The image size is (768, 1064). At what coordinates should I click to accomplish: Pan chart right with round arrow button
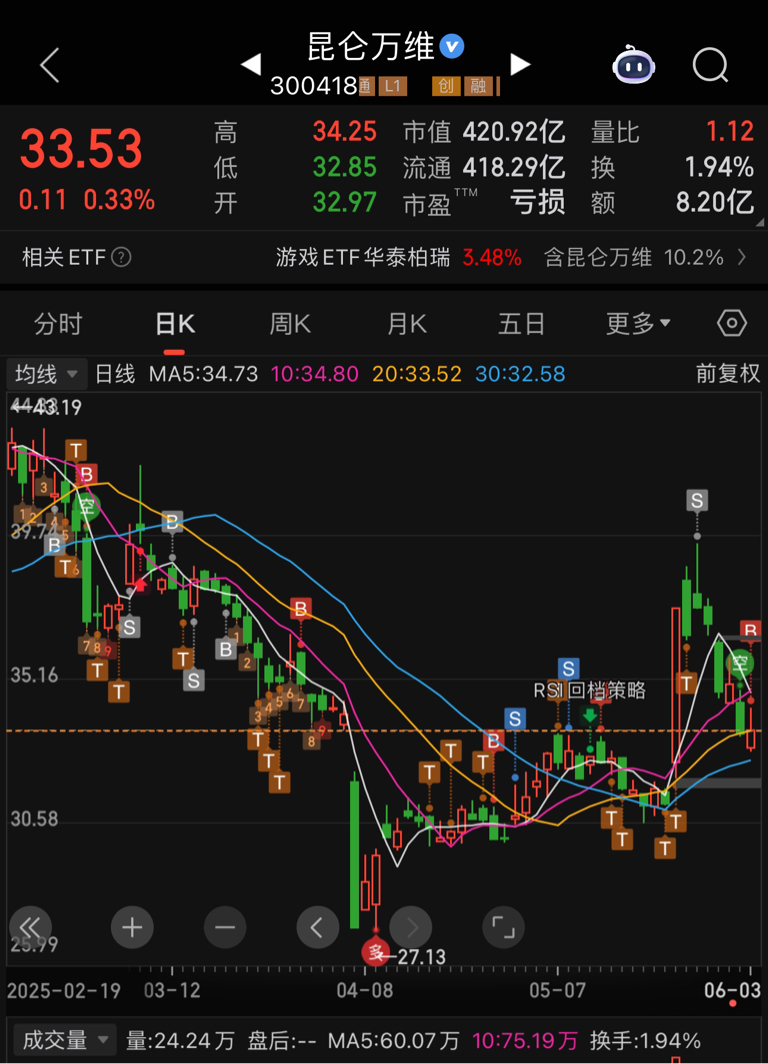click(410, 927)
